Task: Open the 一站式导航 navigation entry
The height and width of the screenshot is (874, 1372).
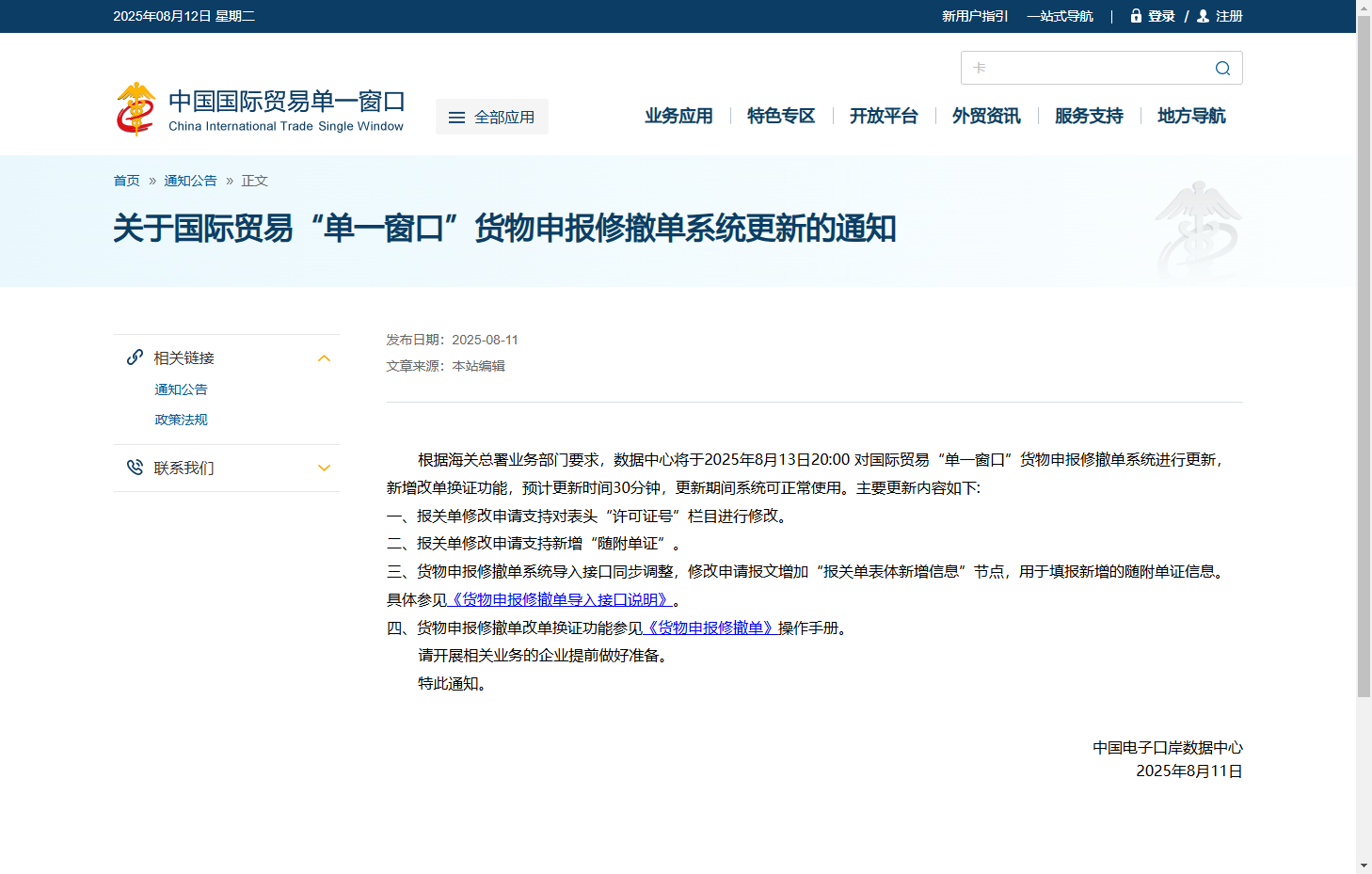Action: (x=1059, y=16)
